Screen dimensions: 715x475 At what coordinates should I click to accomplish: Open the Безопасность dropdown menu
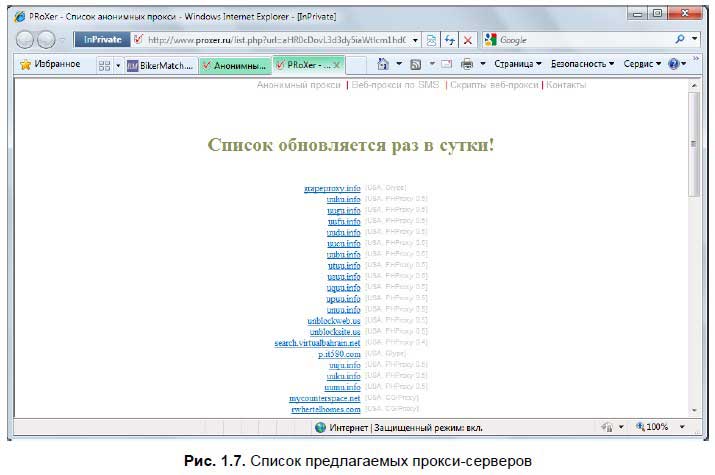(x=582, y=64)
